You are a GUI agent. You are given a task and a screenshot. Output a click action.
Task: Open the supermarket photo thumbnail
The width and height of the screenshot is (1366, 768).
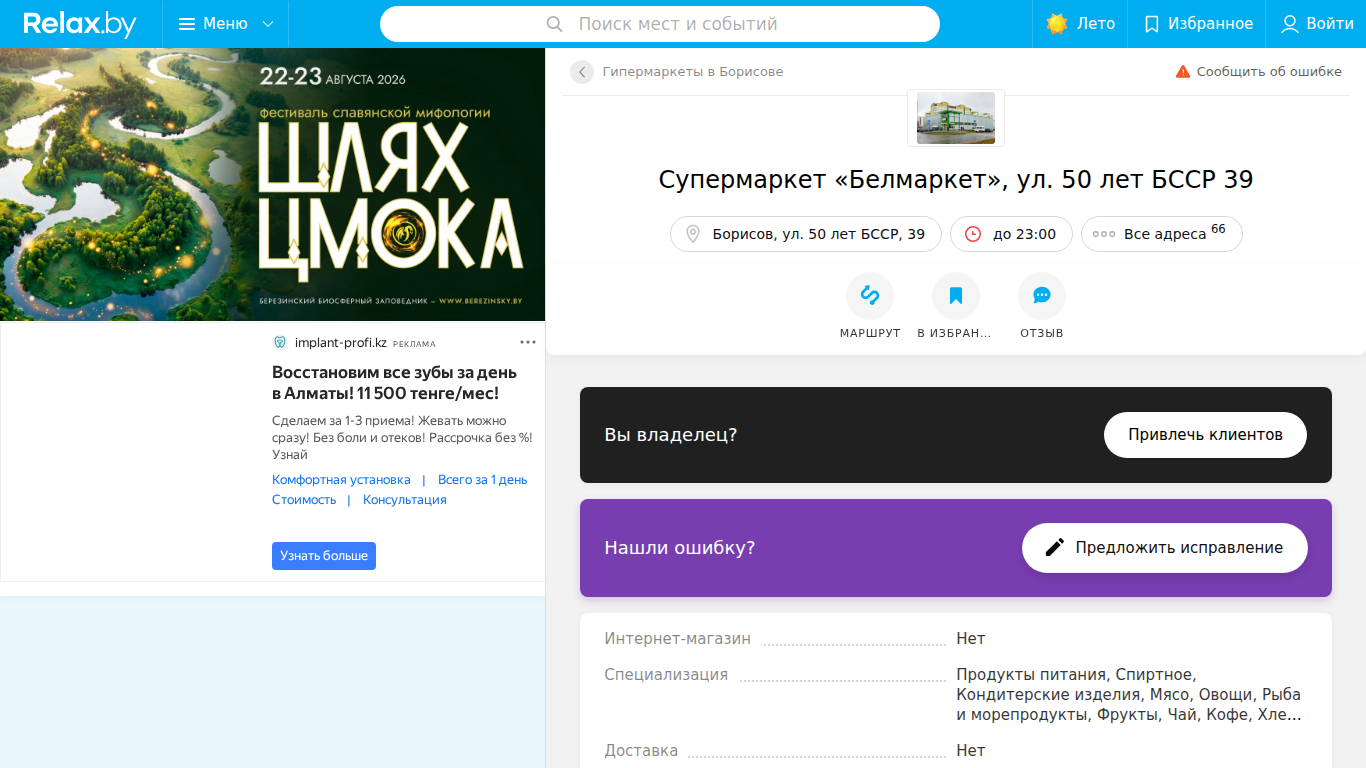coord(956,118)
